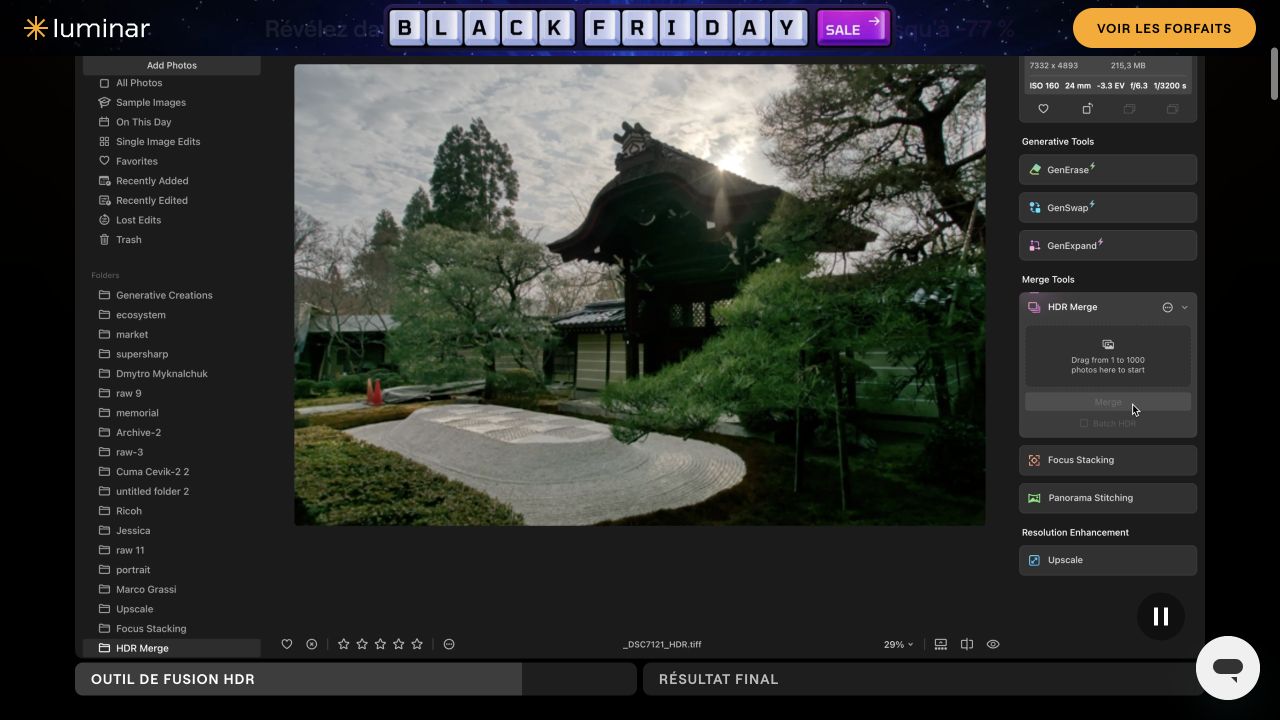Switch to the OUTIL DE FUSION HDR tab
Image resolution: width=1280 pixels, height=720 pixels.
(356, 679)
